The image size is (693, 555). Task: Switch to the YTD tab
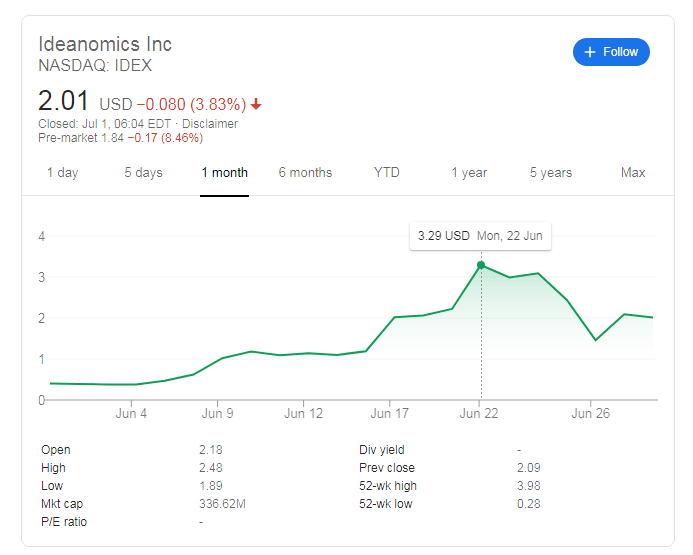pos(387,173)
